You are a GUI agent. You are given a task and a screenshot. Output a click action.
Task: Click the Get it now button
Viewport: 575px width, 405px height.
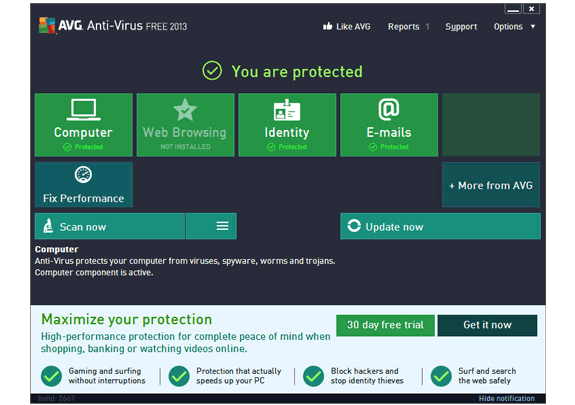(487, 325)
